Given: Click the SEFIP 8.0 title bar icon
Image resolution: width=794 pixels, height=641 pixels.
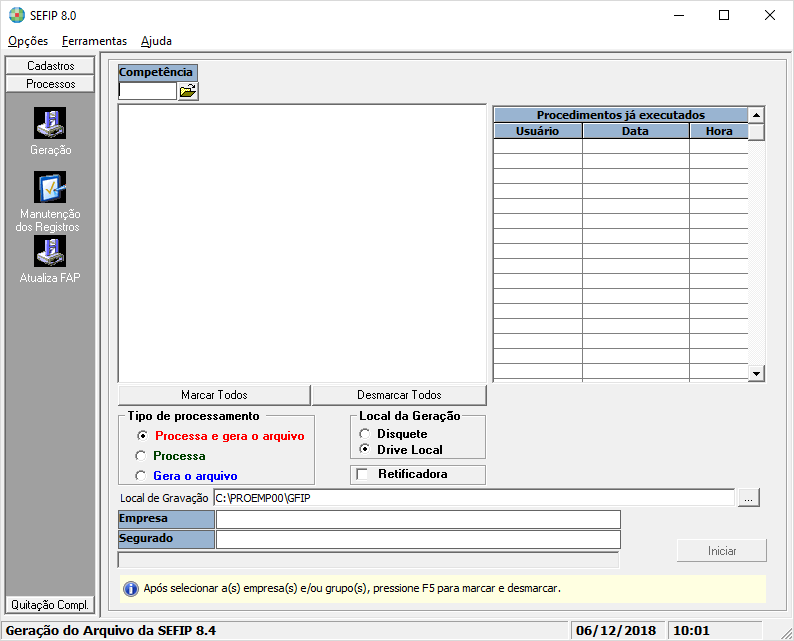Looking at the screenshot, I should [17, 15].
